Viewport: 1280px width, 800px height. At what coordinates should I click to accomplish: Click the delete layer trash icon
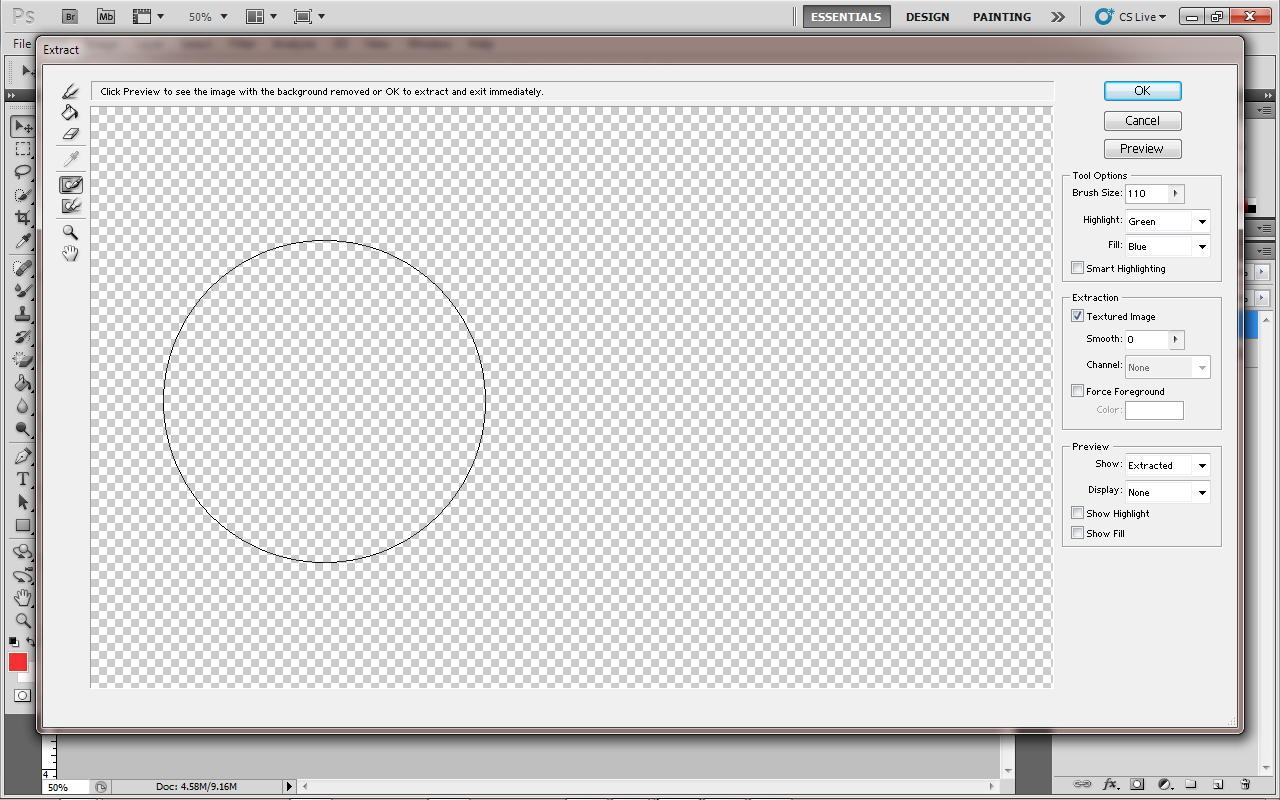coord(1245,785)
